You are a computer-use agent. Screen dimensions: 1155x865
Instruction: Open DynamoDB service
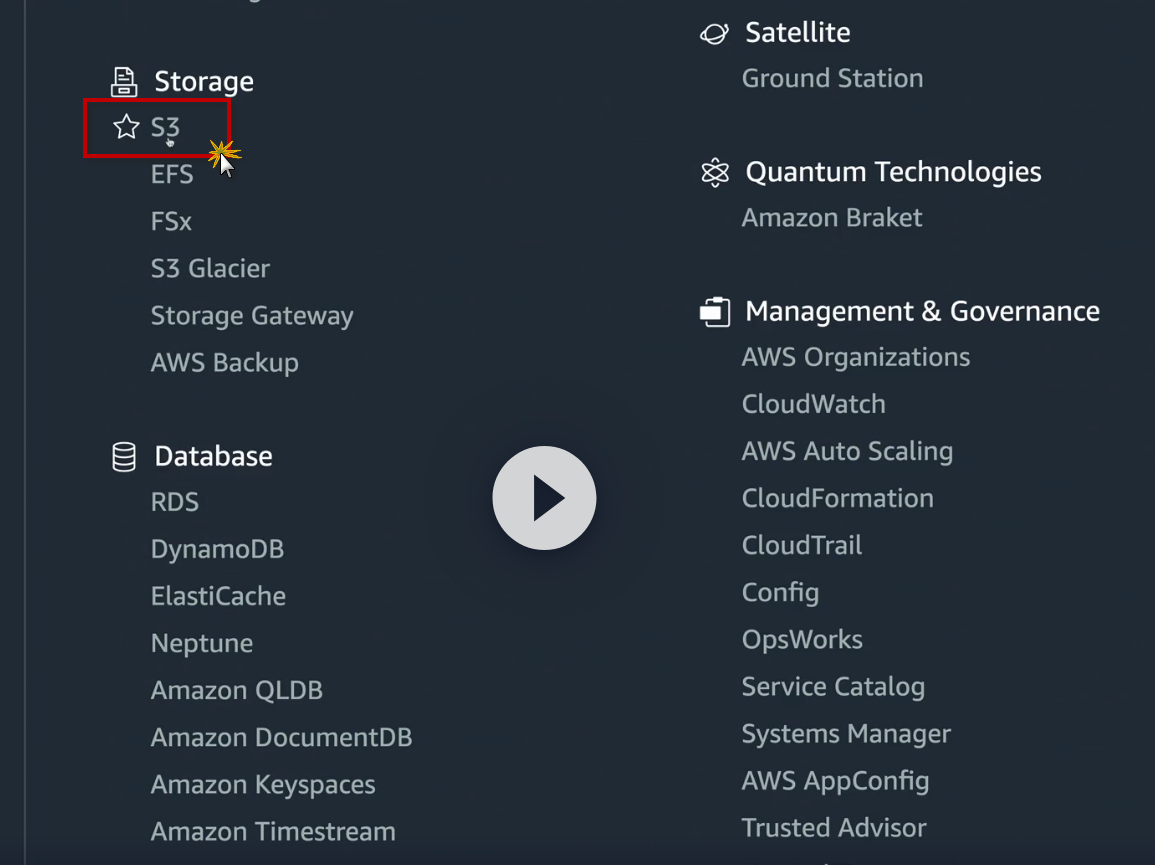point(217,549)
